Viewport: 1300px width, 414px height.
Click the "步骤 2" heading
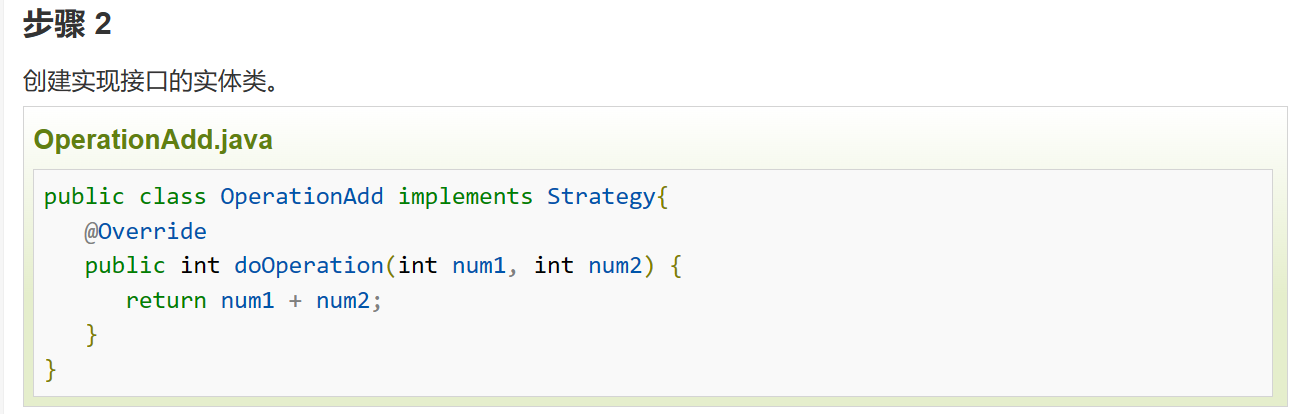pos(67,25)
